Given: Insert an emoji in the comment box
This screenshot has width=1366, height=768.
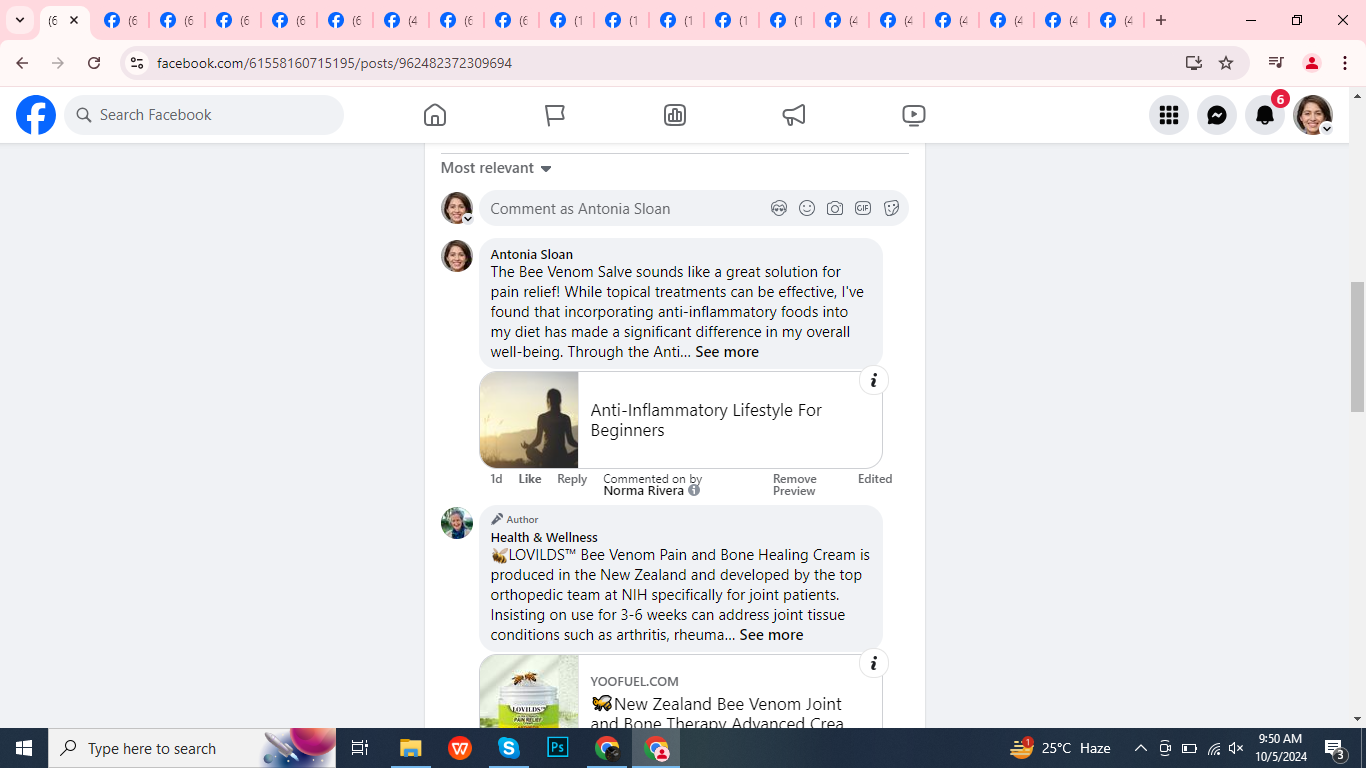Looking at the screenshot, I should click(807, 208).
